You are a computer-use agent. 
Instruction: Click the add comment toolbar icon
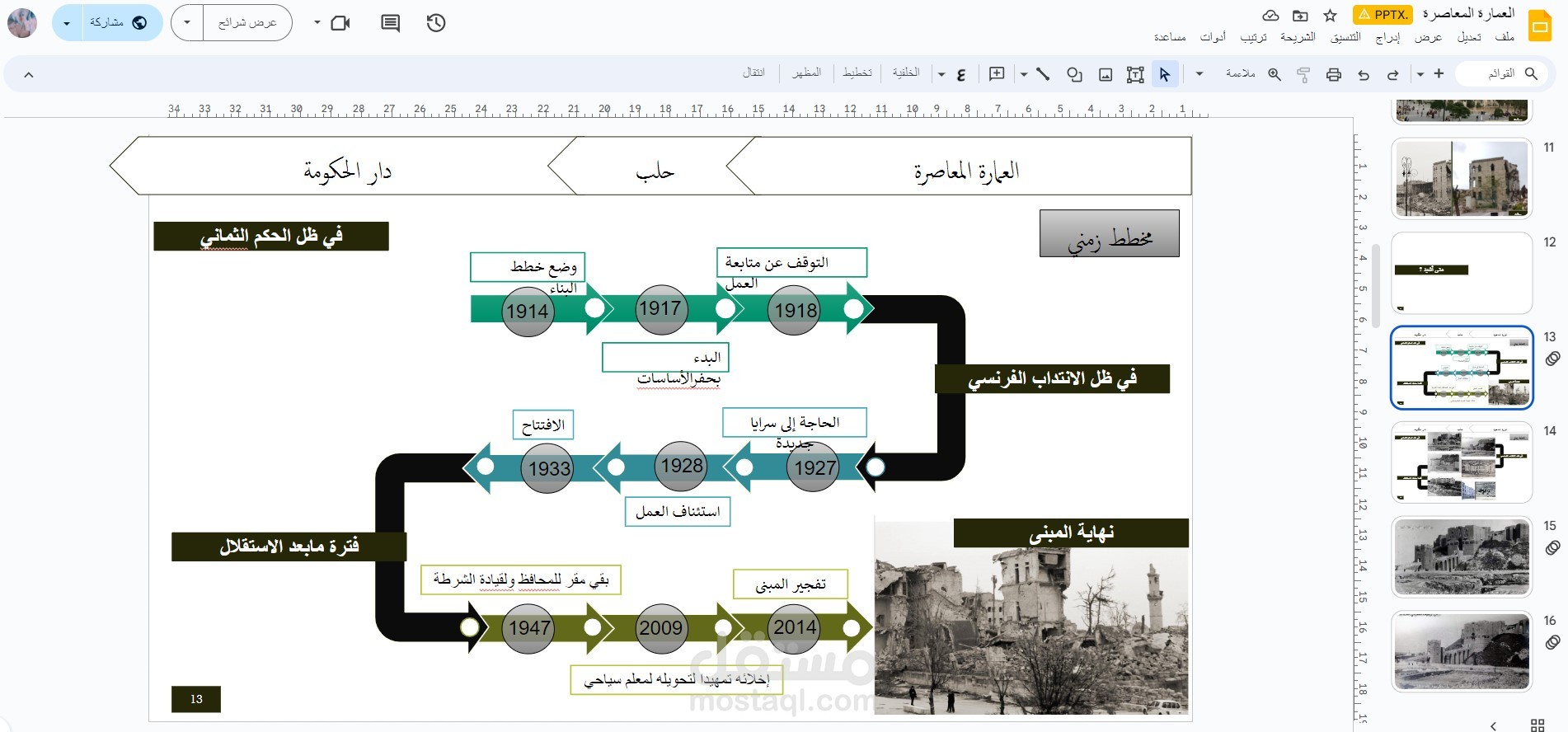click(x=997, y=74)
